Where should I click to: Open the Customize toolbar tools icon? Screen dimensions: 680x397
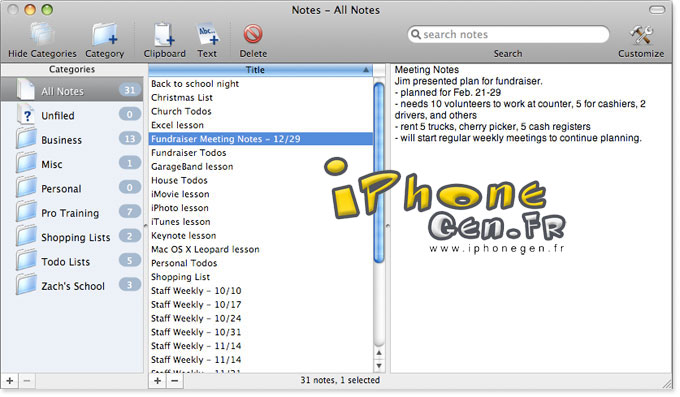641,35
